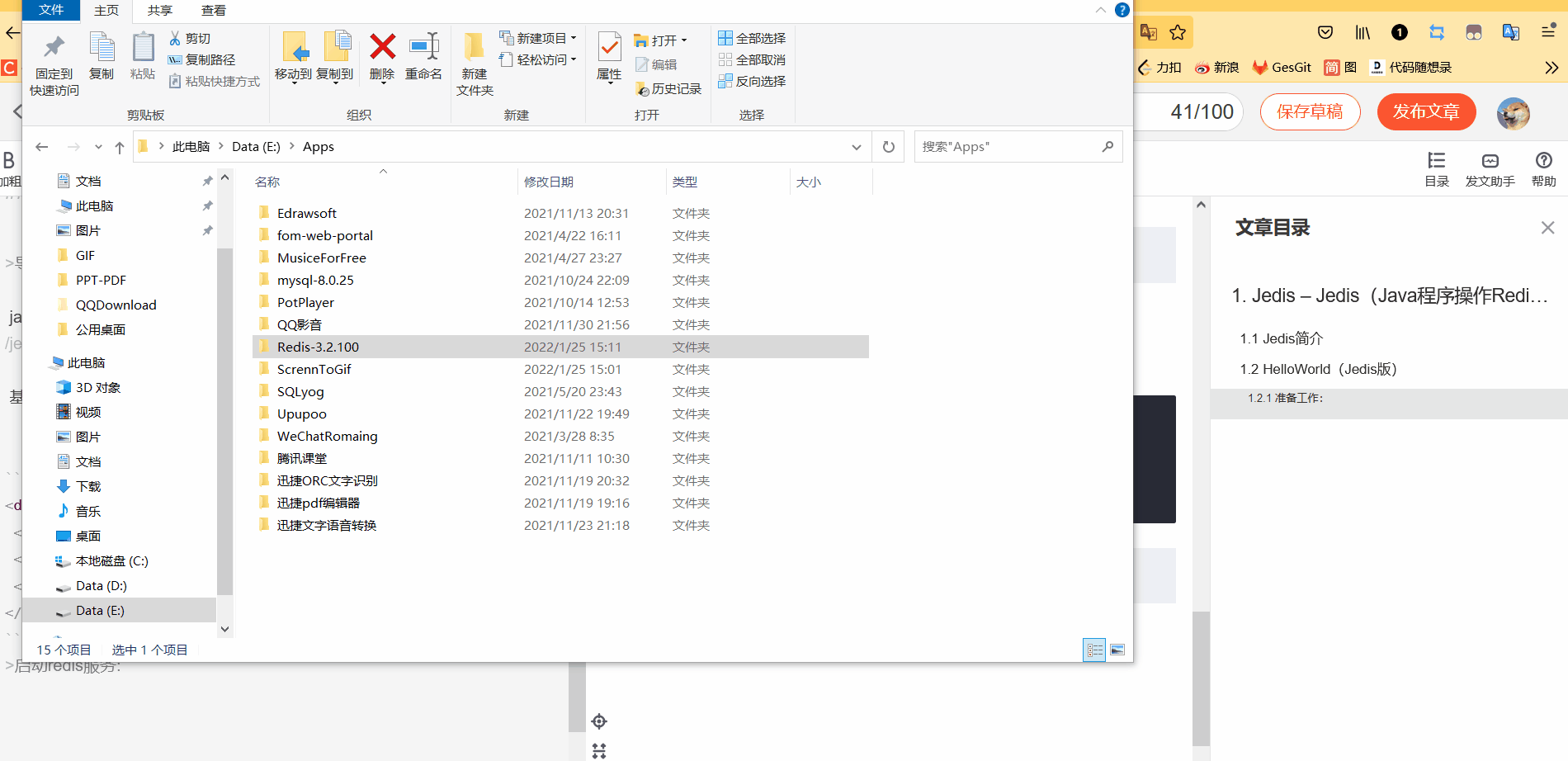
Task: Click the search magnifier icon
Action: pyautogui.click(x=1108, y=147)
